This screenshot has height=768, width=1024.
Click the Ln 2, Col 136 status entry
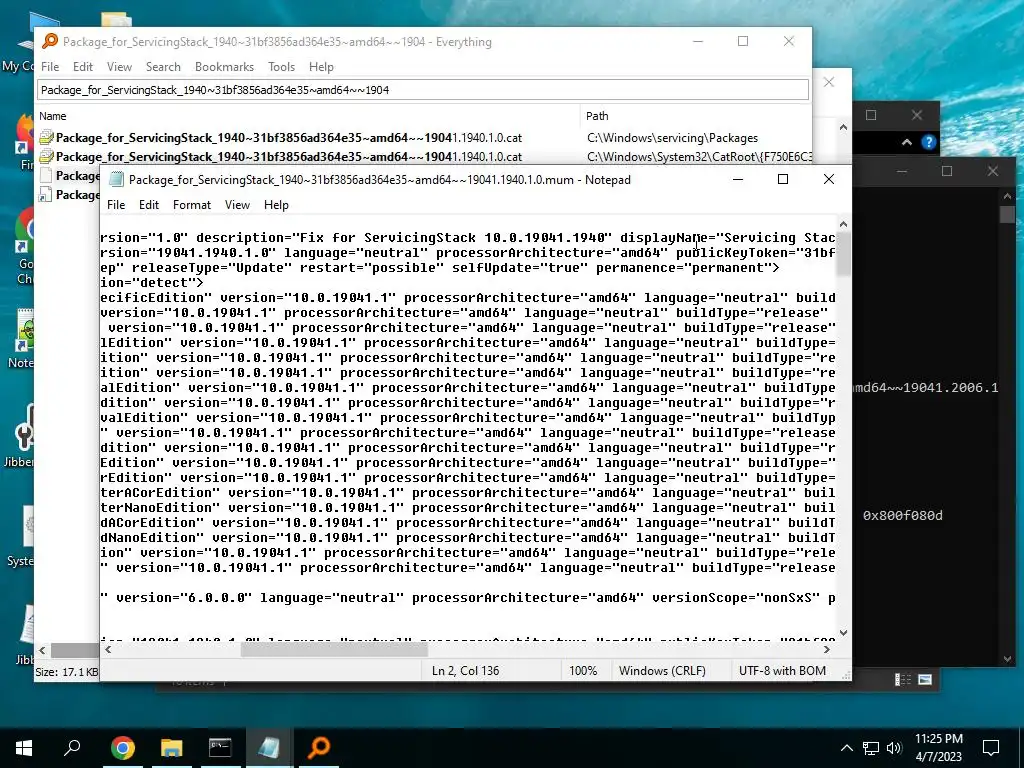point(465,671)
